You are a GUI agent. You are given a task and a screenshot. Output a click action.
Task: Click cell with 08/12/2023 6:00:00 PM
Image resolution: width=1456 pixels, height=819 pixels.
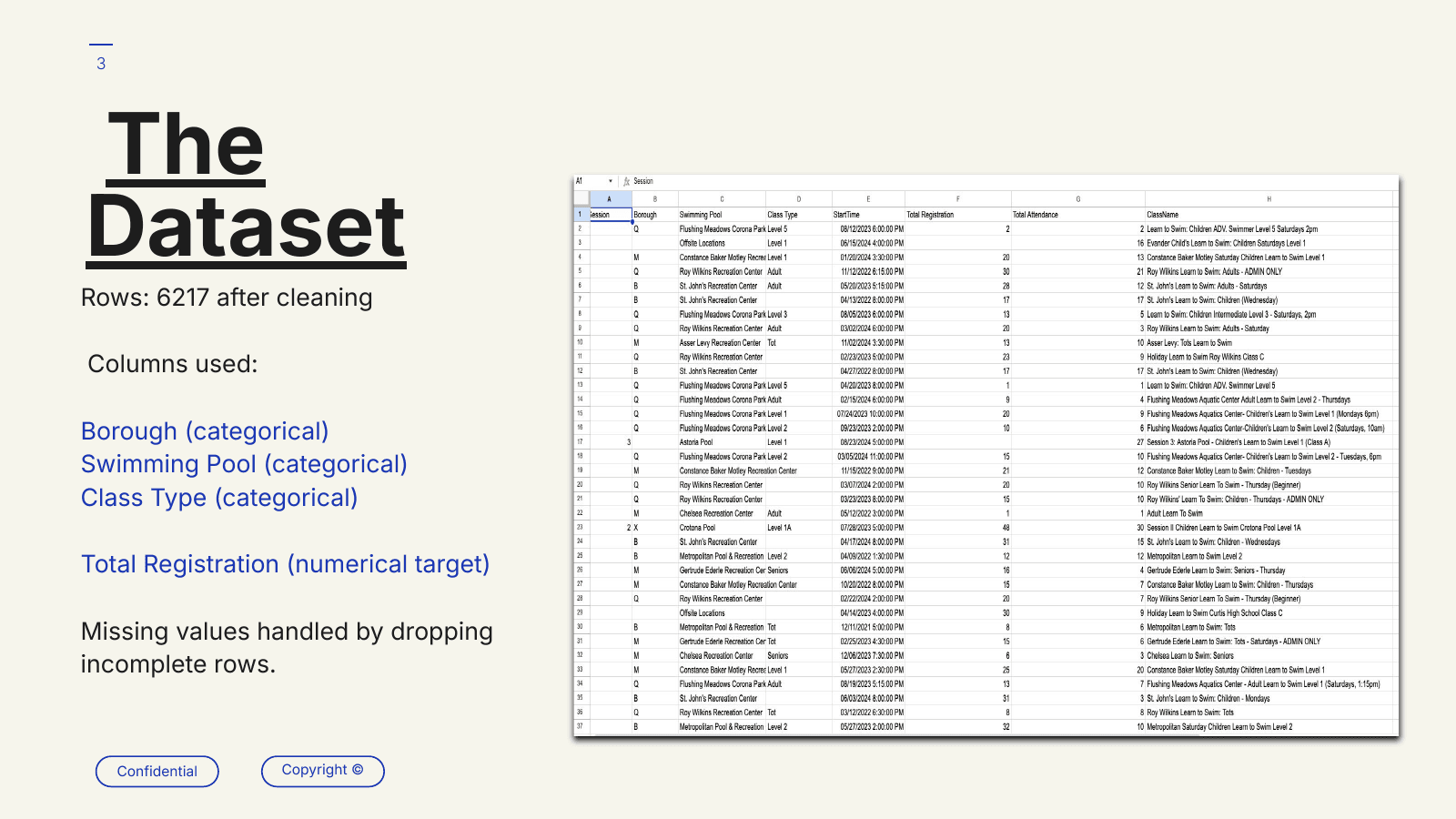pyautogui.click(x=868, y=229)
